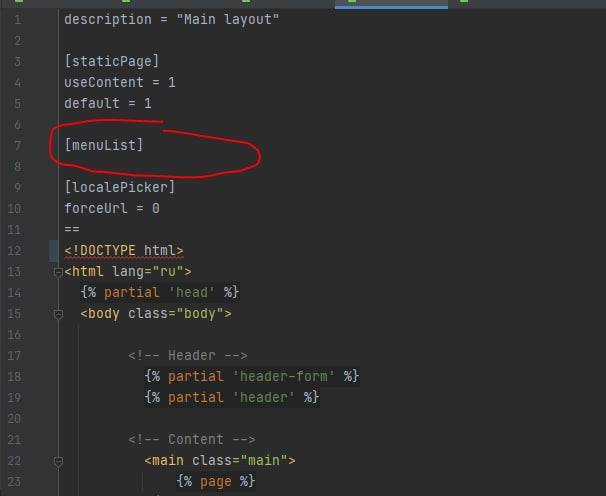Viewport: 606px width, 496px height.
Task: Open the change marker beside line 12
Action: [x=53, y=251]
